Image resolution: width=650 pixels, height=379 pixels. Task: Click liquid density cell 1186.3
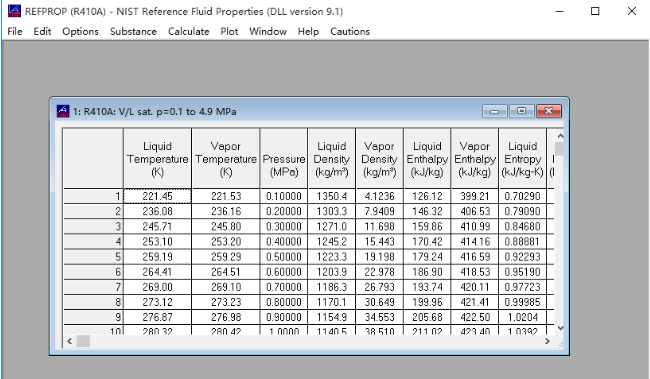(332, 287)
